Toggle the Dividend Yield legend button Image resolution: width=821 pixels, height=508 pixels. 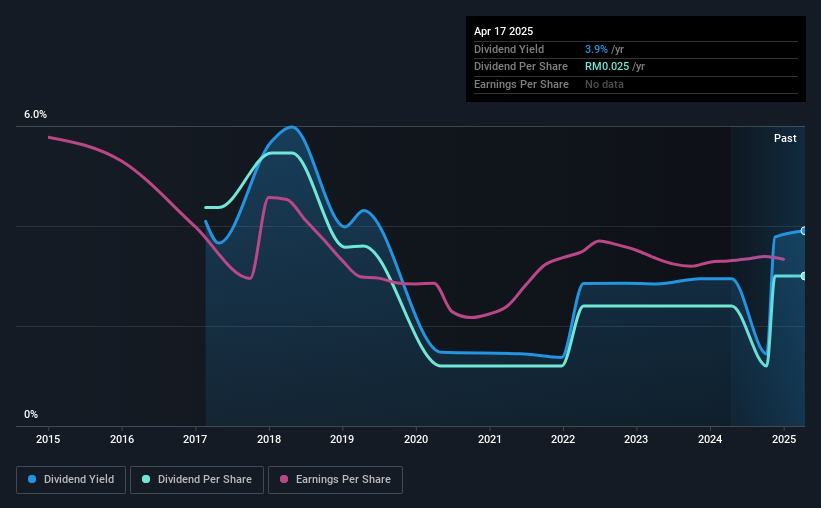pyautogui.click(x=71, y=480)
